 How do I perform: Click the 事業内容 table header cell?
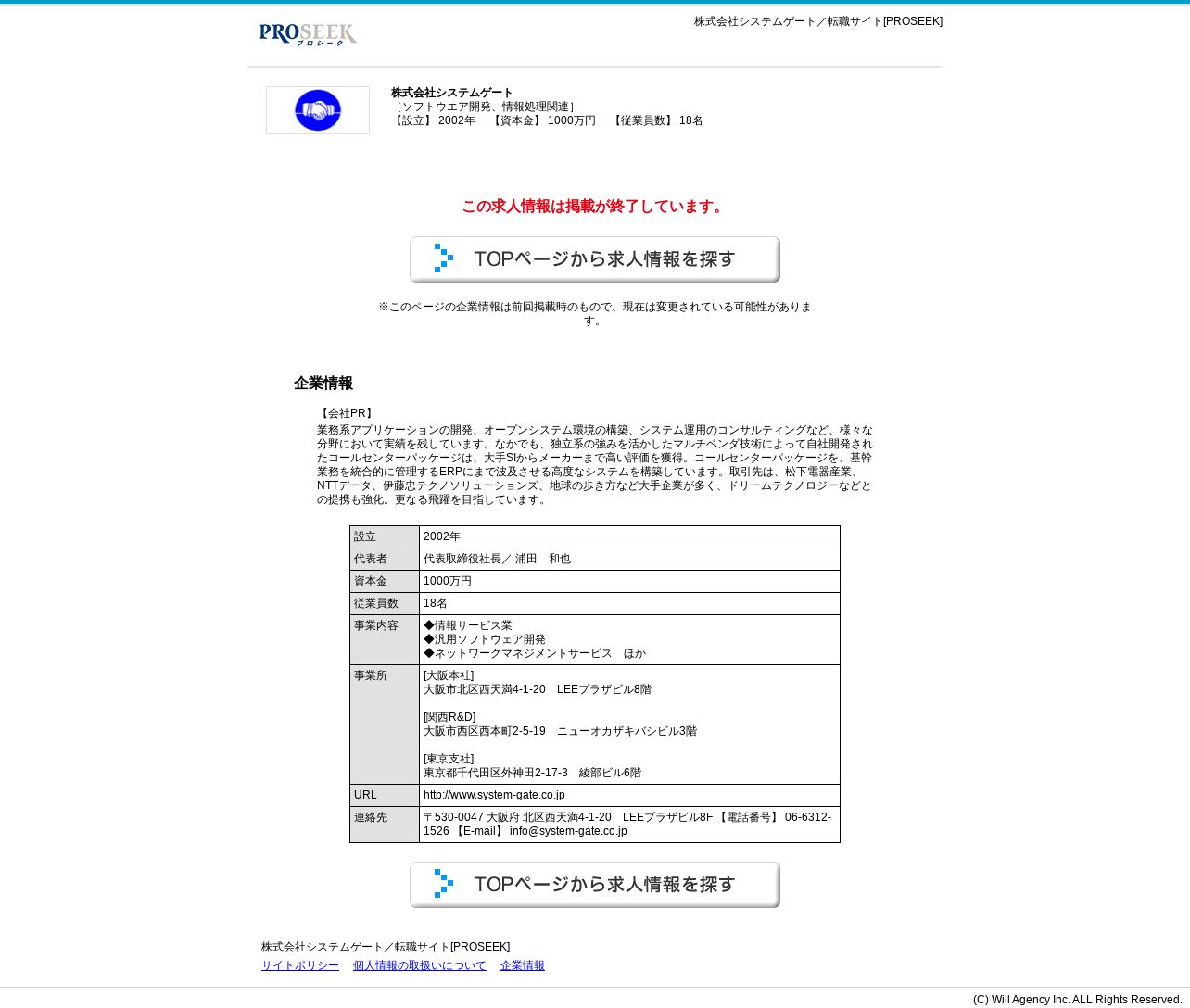pos(385,640)
